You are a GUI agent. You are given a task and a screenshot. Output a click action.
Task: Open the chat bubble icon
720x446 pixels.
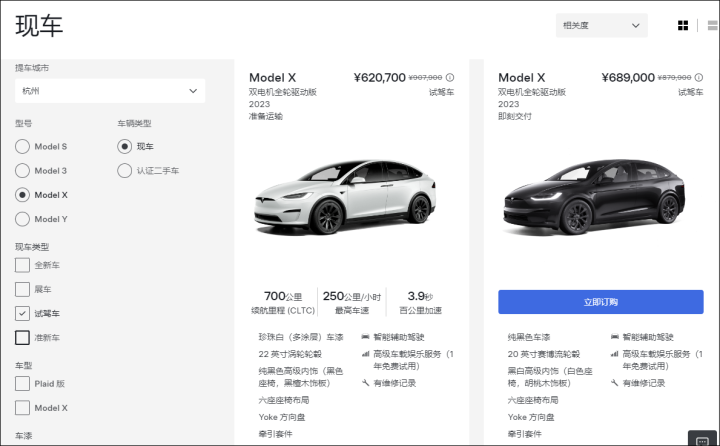[701, 437]
